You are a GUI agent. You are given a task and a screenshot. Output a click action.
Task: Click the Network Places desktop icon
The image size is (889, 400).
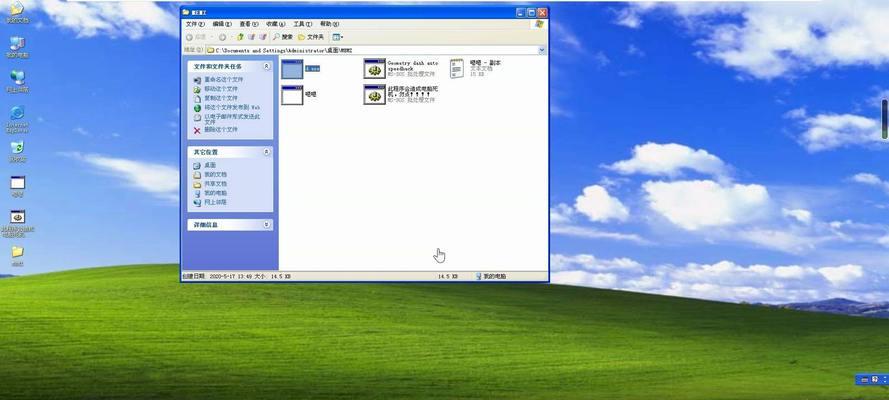tap(18, 78)
